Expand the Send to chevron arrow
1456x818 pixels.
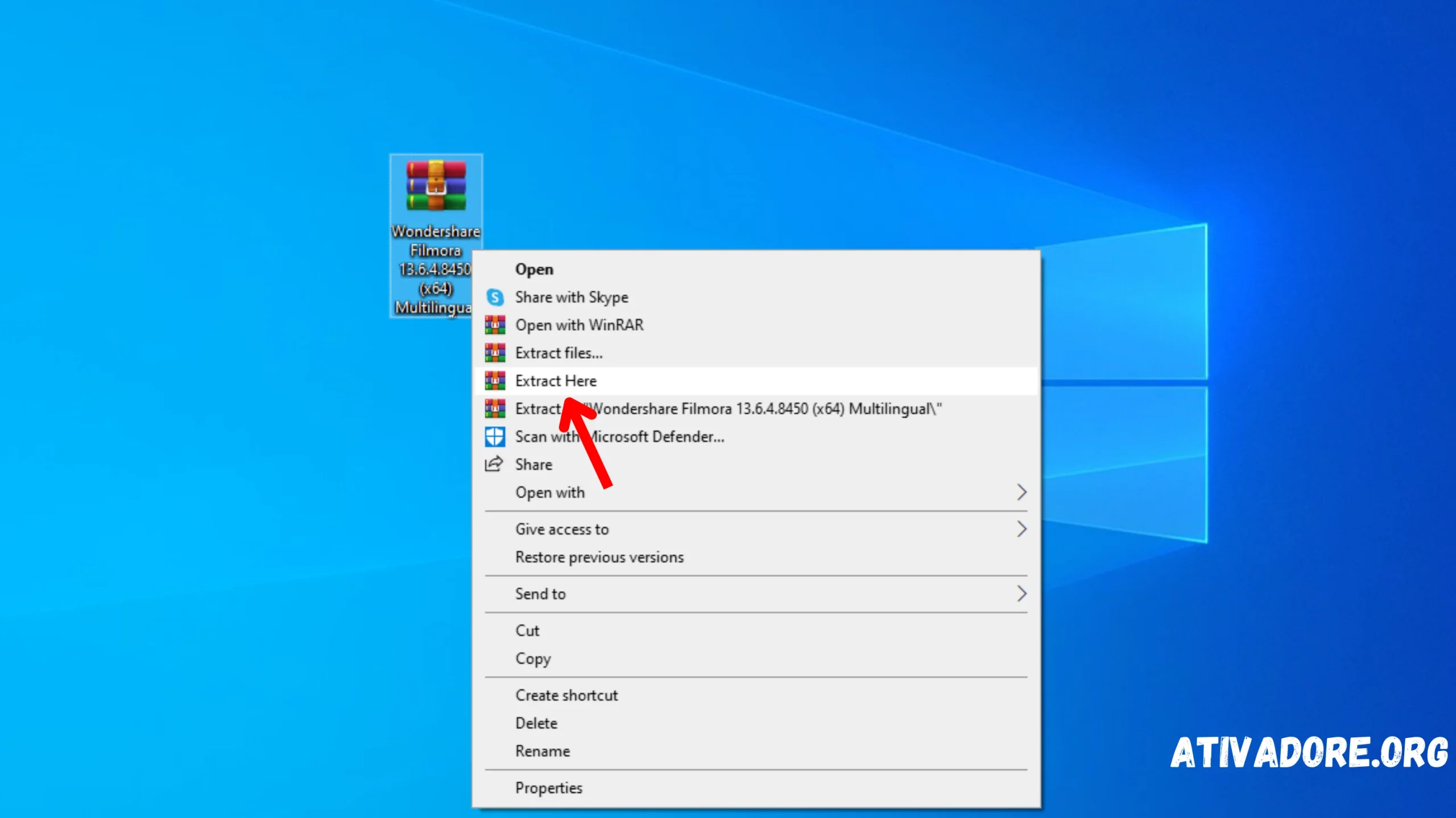tap(1021, 594)
